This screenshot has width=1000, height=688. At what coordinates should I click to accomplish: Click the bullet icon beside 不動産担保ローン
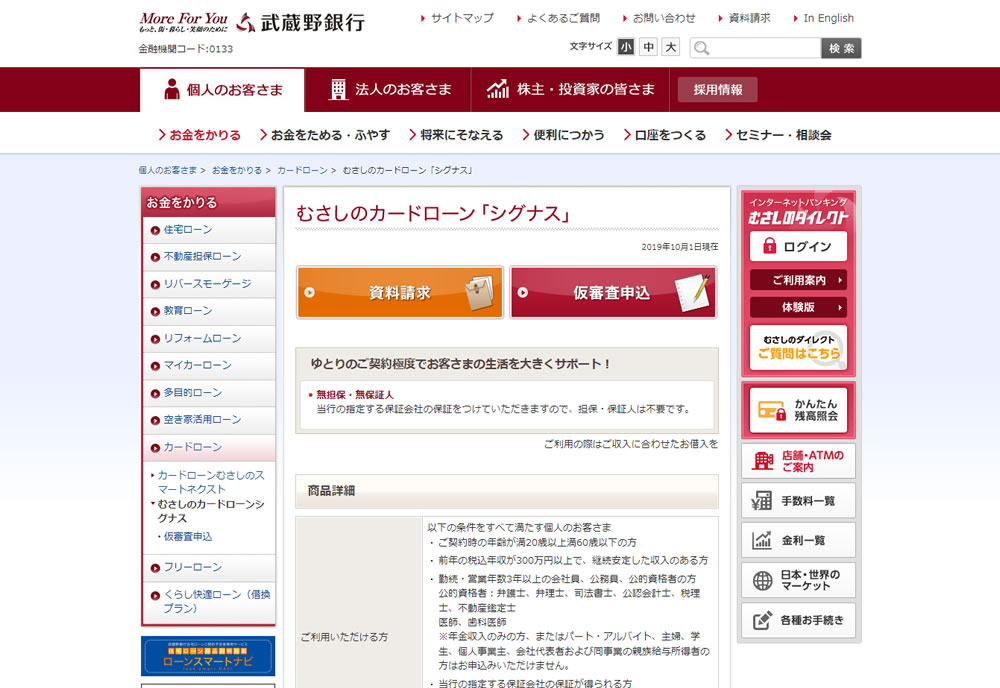pyautogui.click(x=155, y=258)
